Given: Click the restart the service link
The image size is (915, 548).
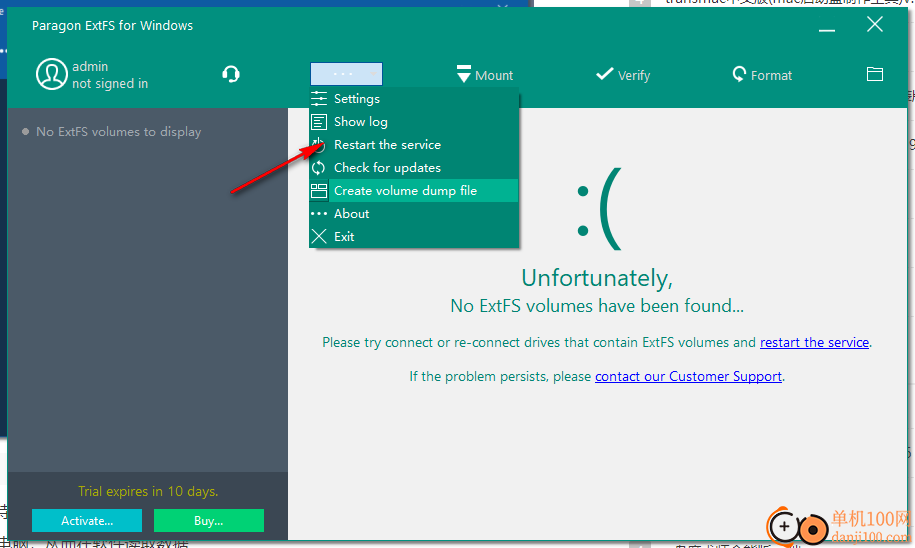Looking at the screenshot, I should 814,343.
